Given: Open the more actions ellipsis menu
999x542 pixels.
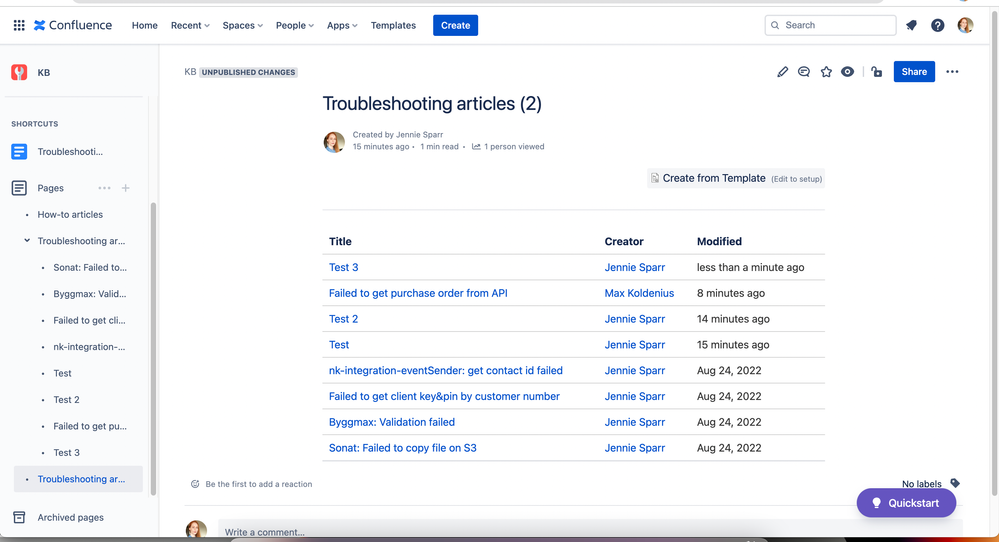Looking at the screenshot, I should point(952,72).
